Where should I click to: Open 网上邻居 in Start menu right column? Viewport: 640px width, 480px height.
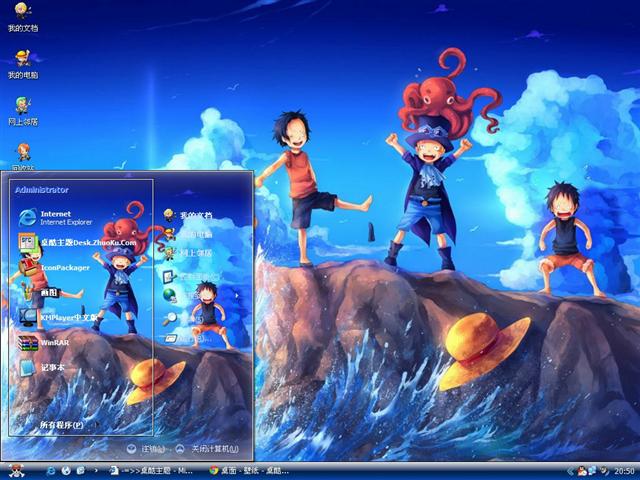coord(188,253)
